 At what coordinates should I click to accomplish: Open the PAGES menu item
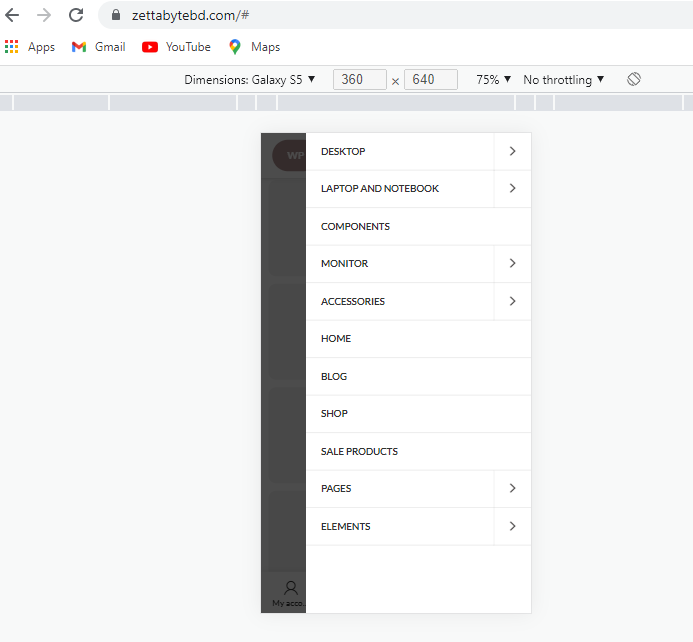point(400,489)
